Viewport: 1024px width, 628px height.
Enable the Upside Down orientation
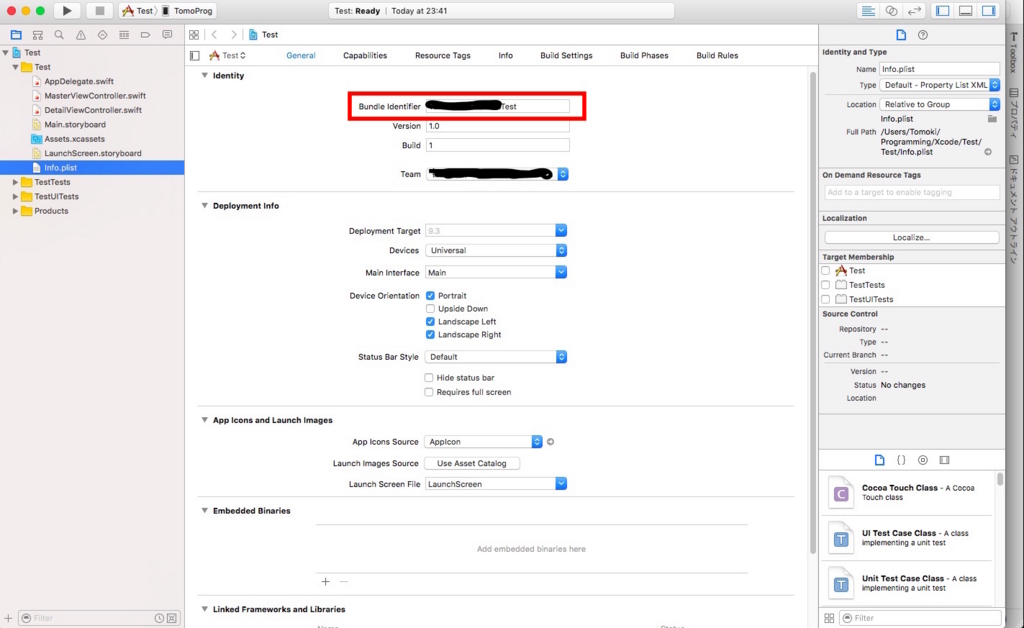(430, 309)
